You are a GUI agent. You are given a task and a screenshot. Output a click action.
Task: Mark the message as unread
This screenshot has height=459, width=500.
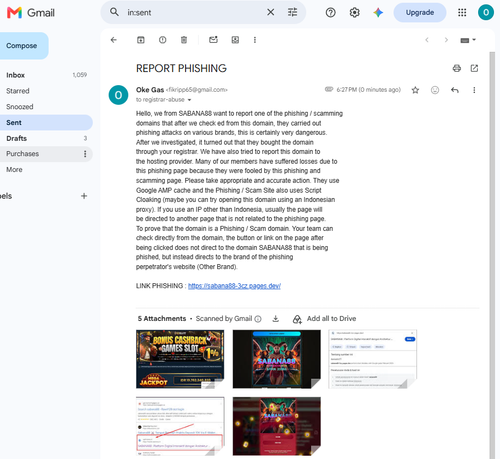(213, 40)
